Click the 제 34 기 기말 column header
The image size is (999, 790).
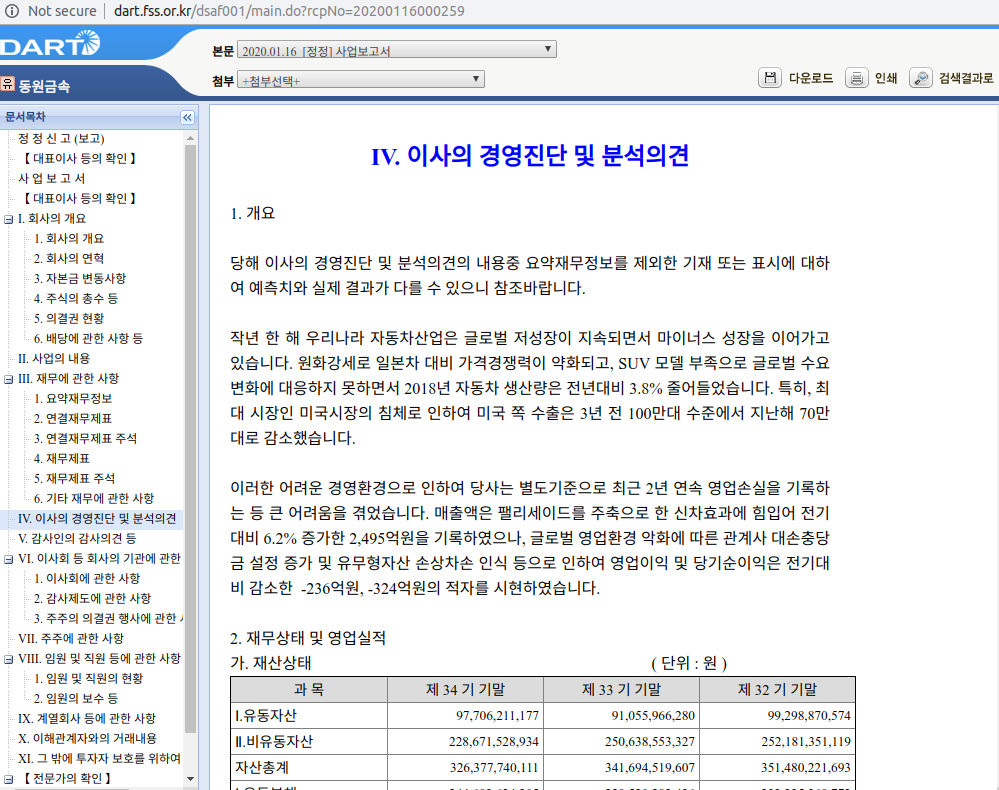(465, 689)
